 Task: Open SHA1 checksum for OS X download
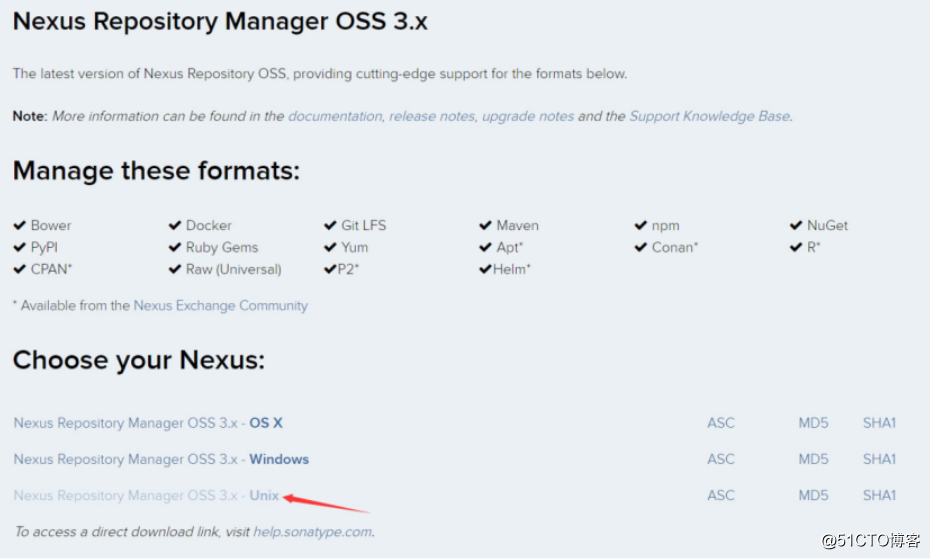point(879,423)
